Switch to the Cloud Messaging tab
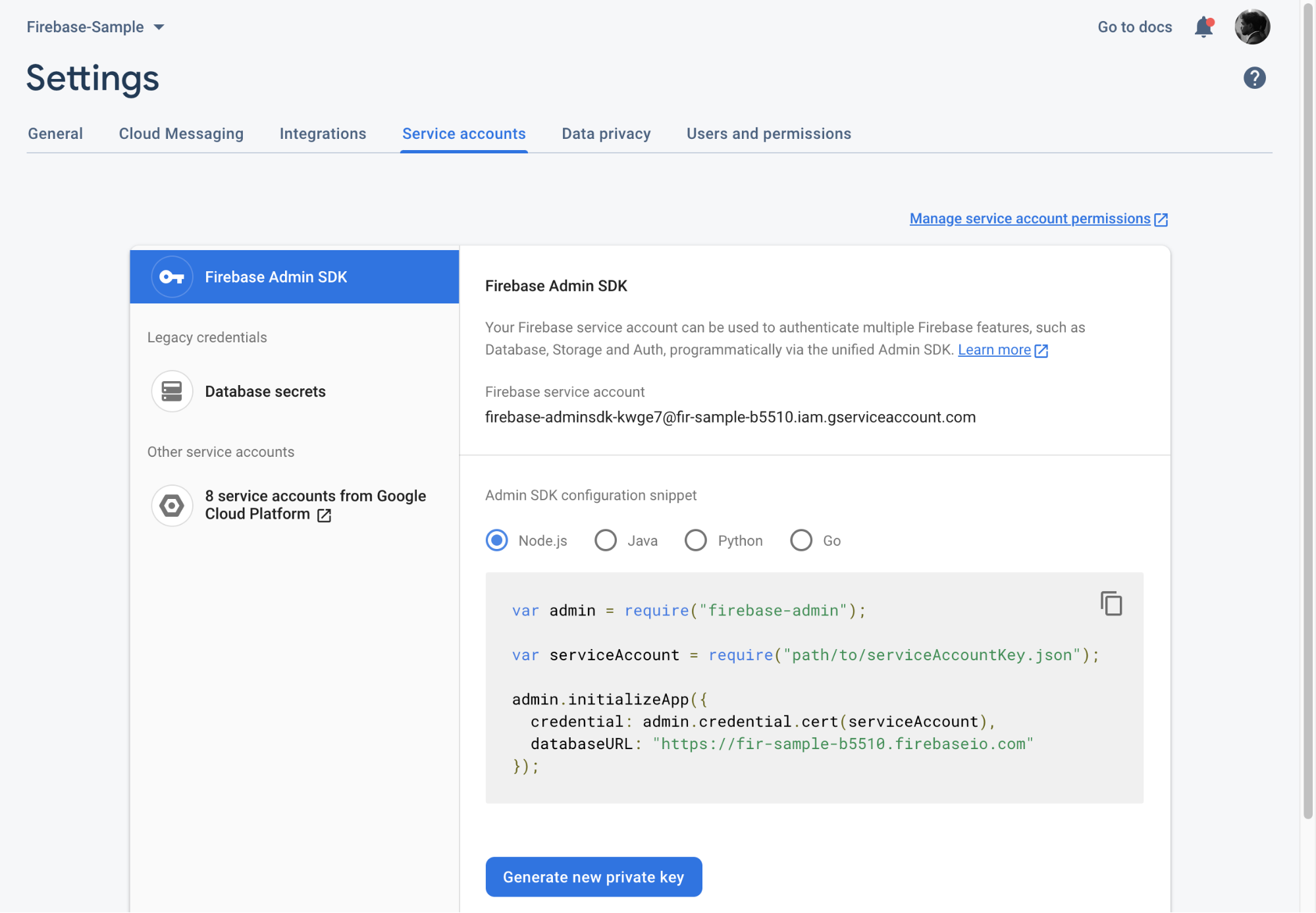 181,134
